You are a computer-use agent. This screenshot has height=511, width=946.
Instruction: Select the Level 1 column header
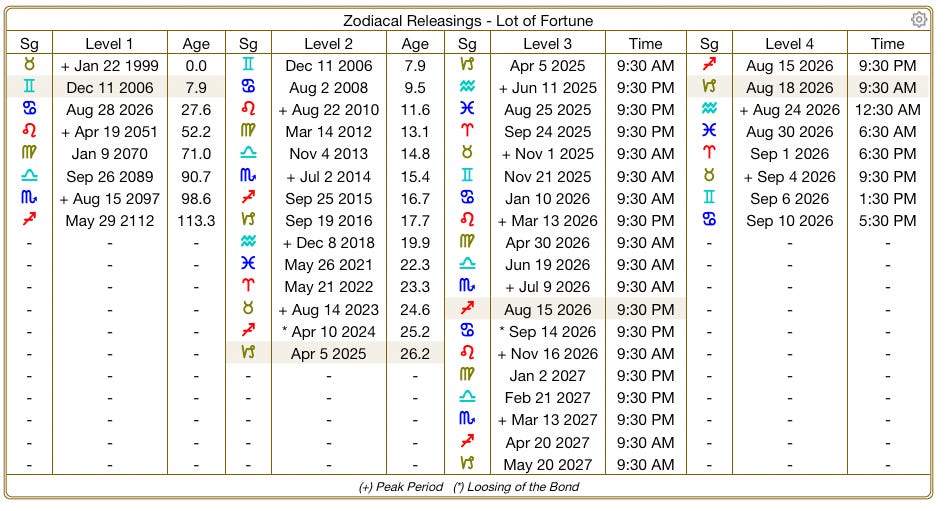[x=109, y=43]
